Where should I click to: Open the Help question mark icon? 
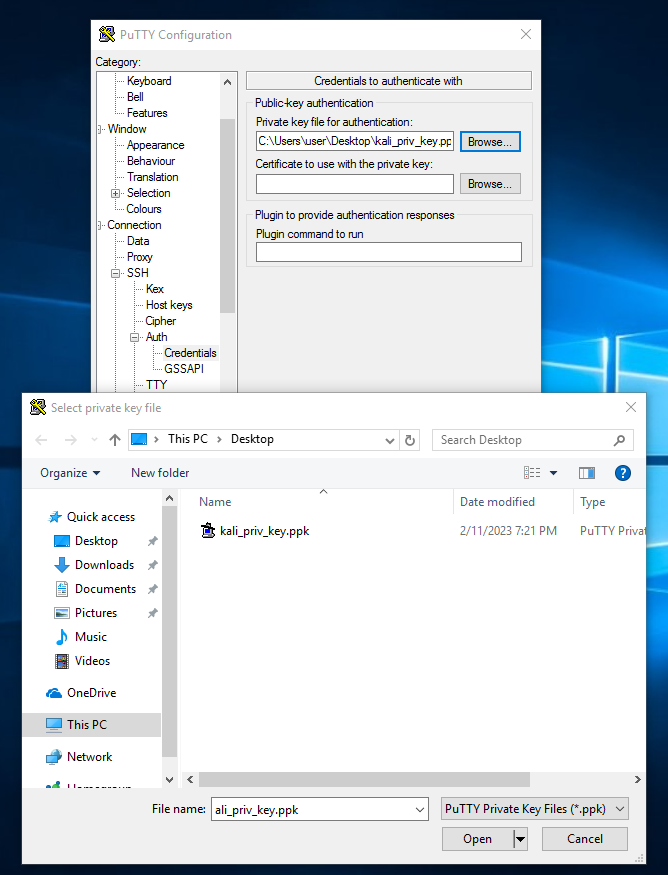[x=622, y=473]
